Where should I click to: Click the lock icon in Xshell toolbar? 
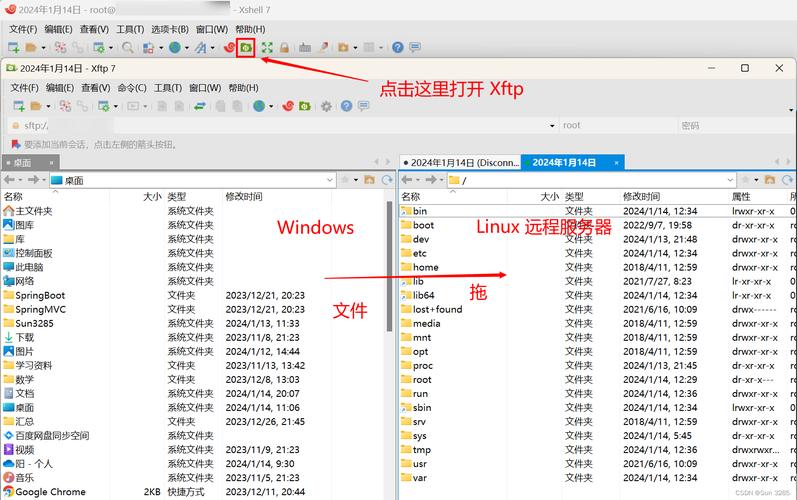point(284,48)
